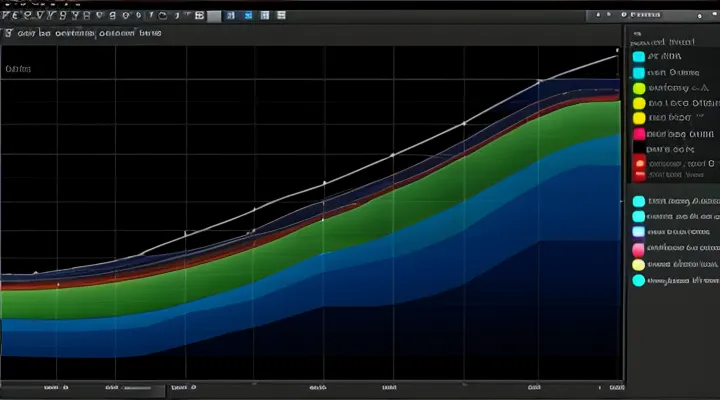Toggle the red series marker in the legend

639,163
